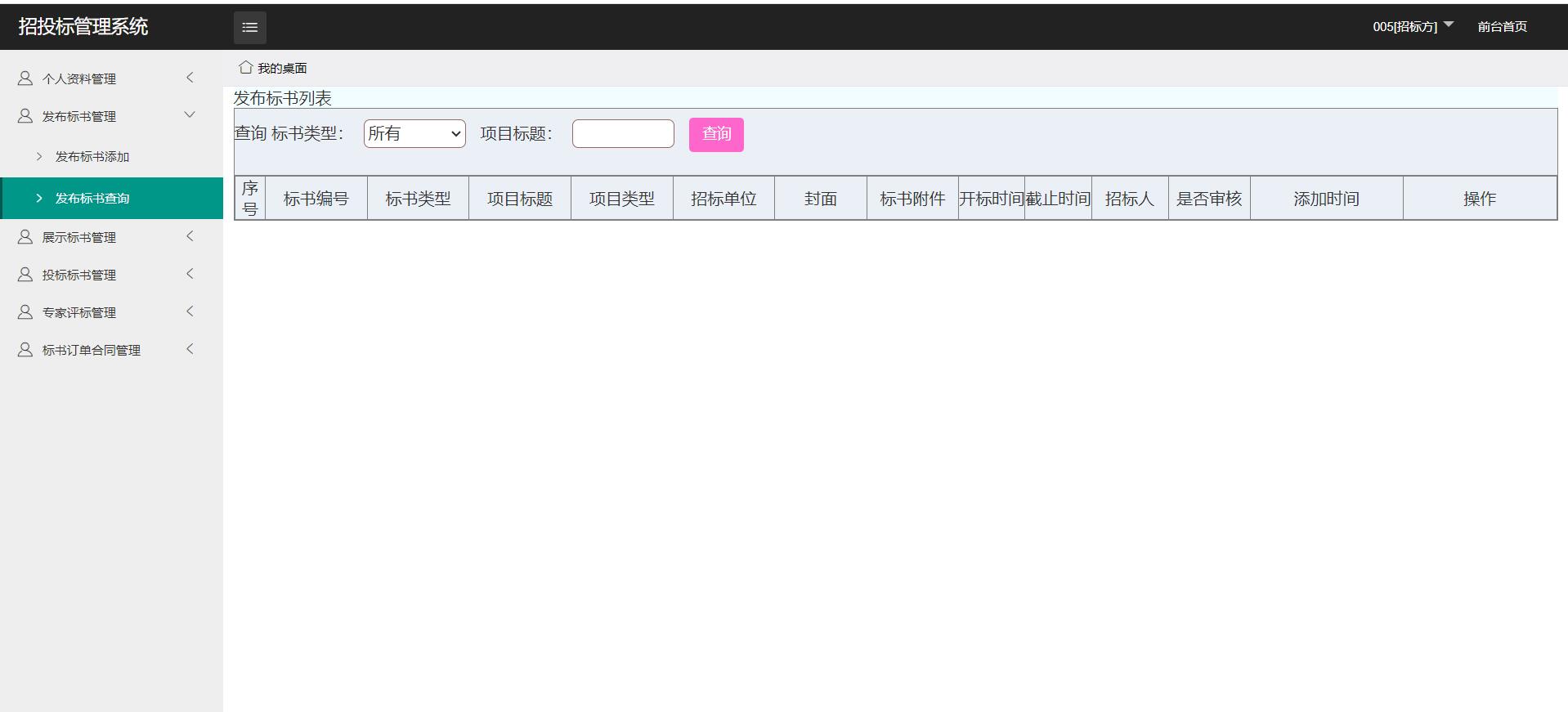The height and width of the screenshot is (712, 1568).
Task: Expand 个人资料管理 chevron
Action: (x=190, y=78)
